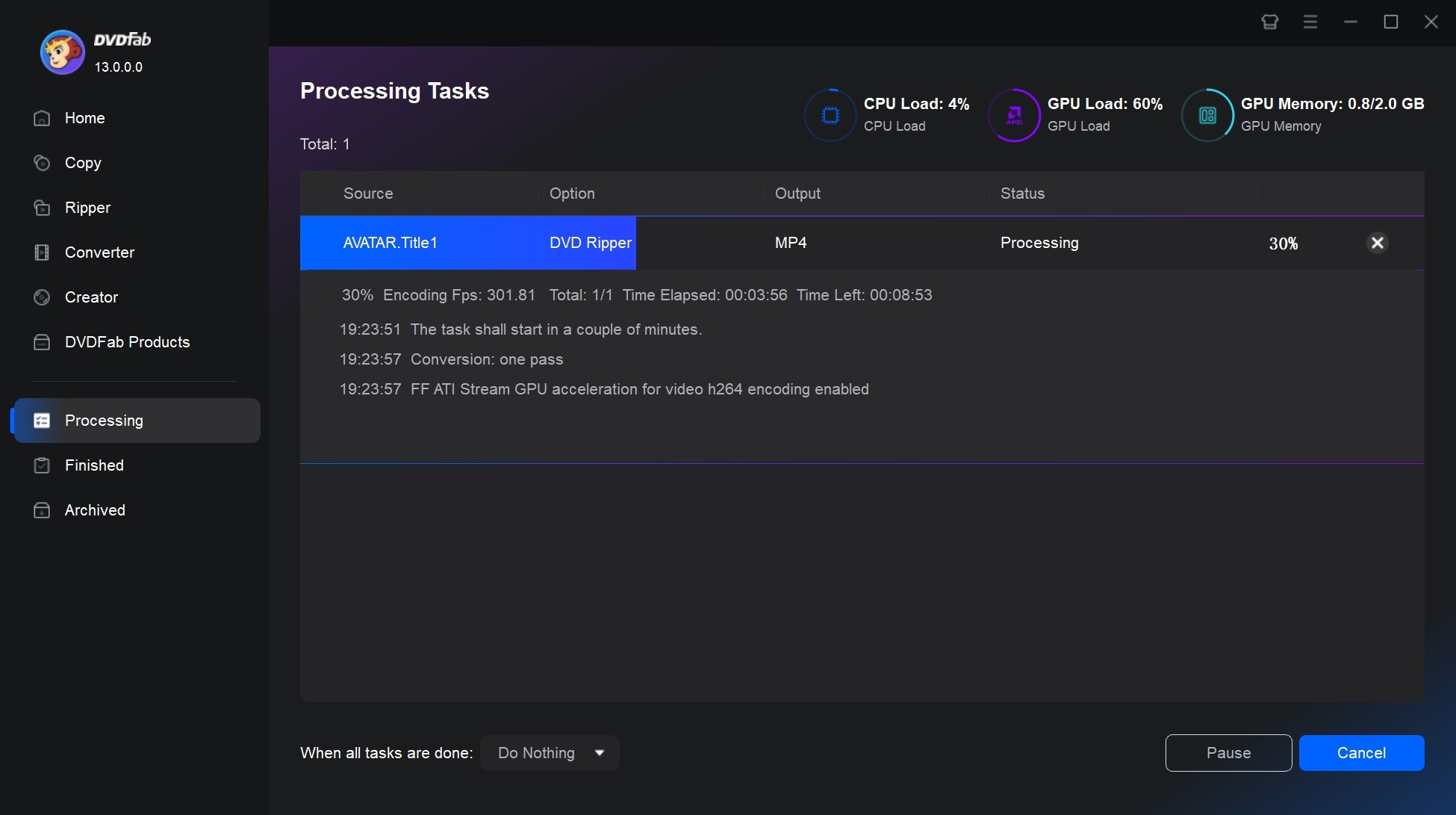Click the Archived section icon
The width and height of the screenshot is (1456, 815).
(x=40, y=510)
